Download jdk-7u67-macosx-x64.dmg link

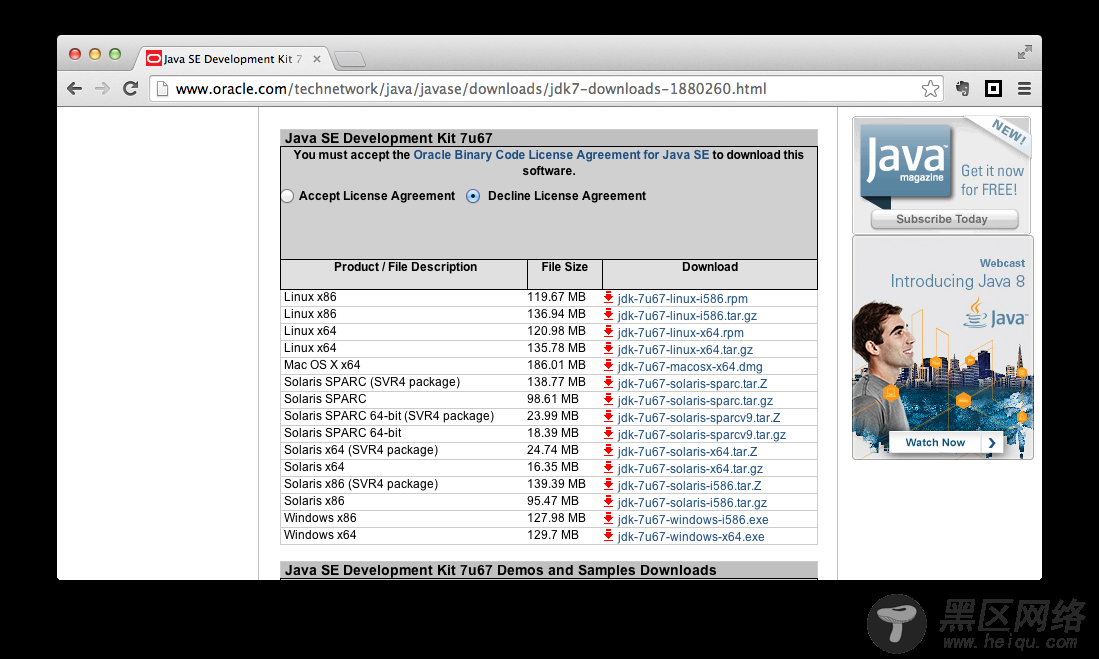(x=690, y=367)
